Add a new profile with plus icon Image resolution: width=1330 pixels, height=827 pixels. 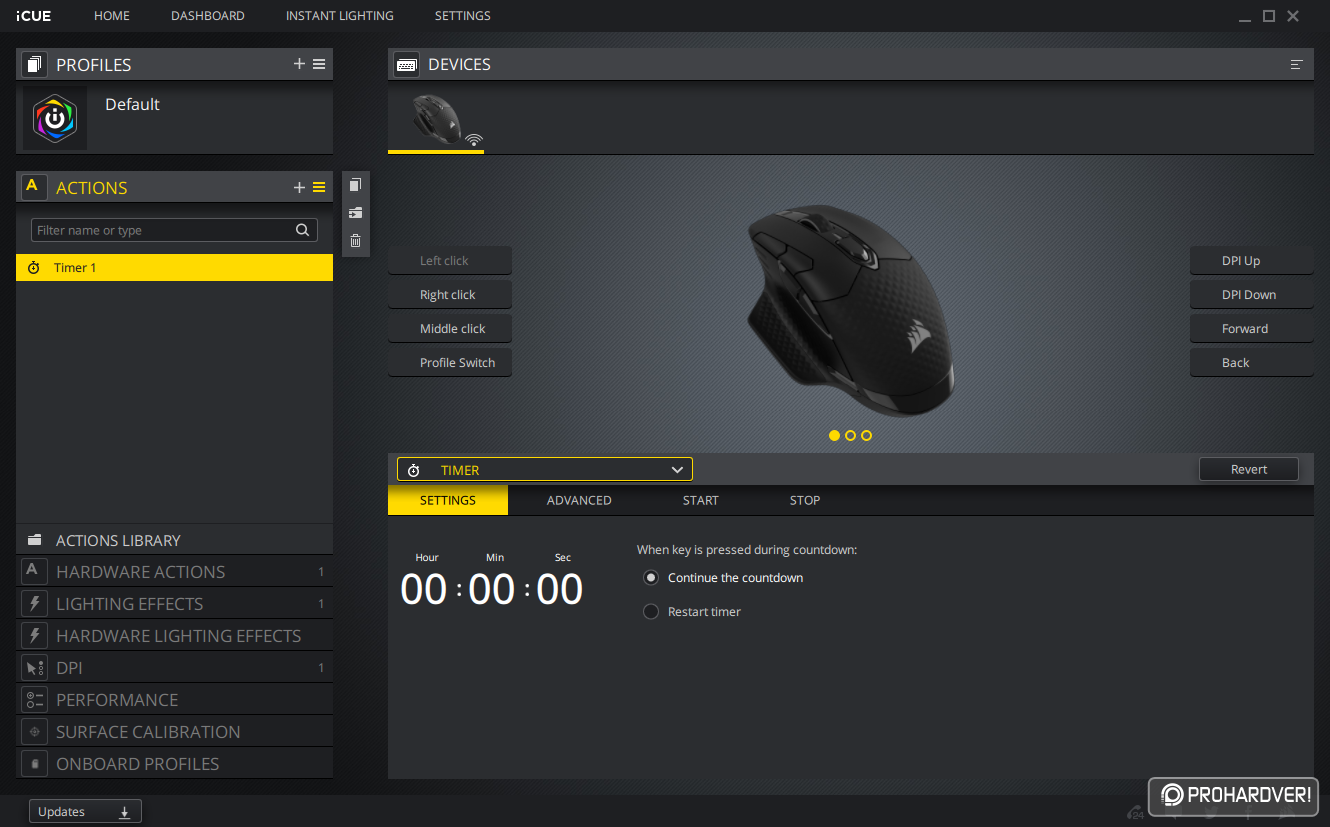[299, 64]
